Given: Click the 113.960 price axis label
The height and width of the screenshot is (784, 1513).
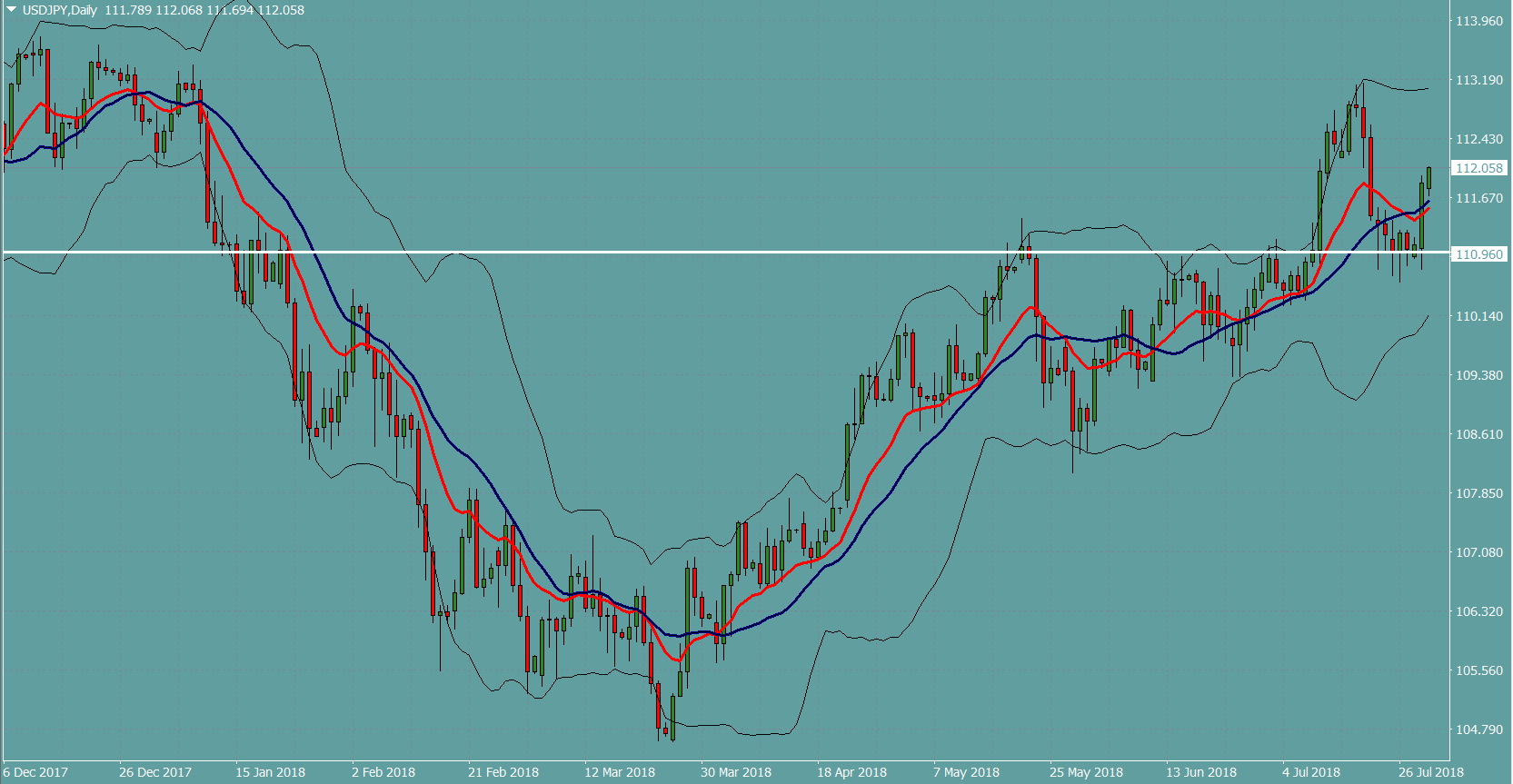Looking at the screenshot, I should pos(1478,21).
